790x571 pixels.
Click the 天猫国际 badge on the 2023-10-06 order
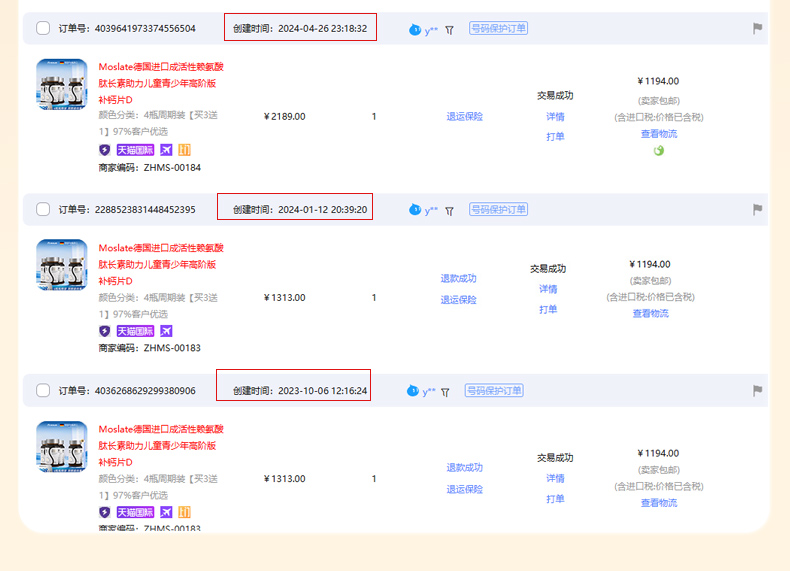135,512
